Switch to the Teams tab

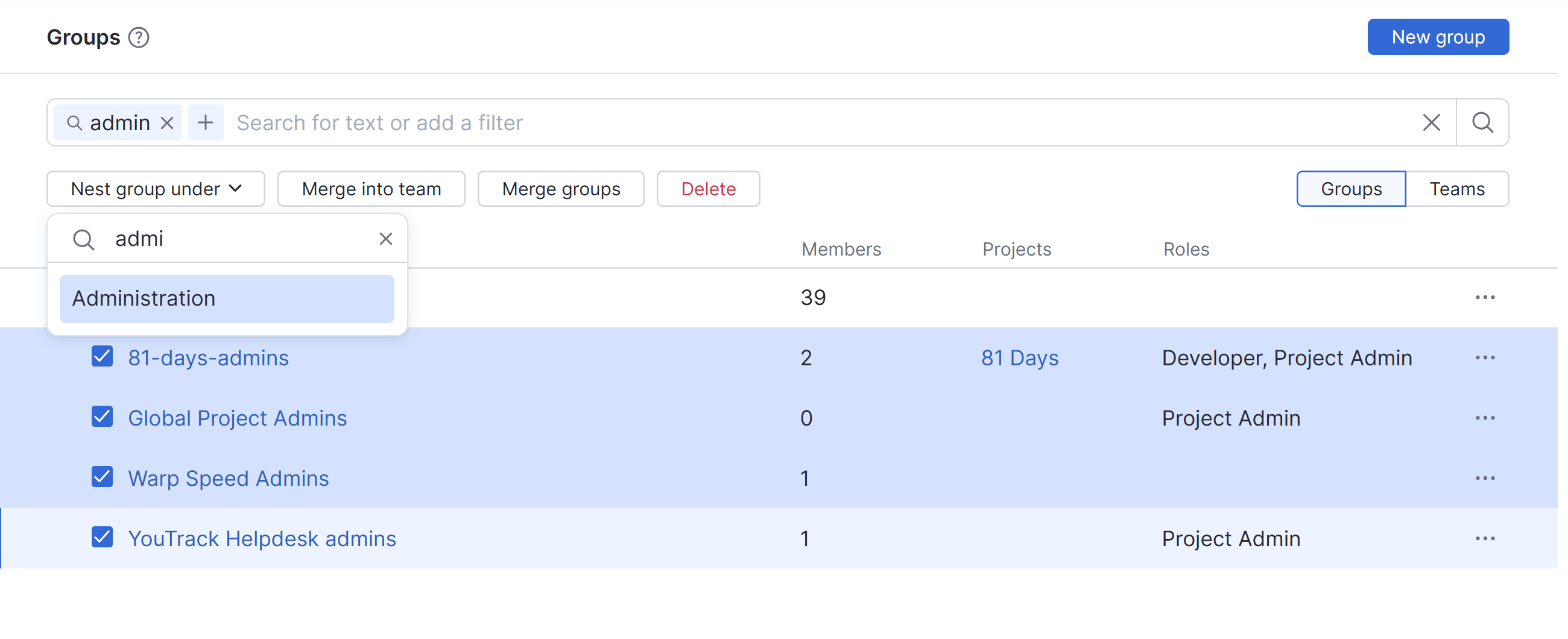pyautogui.click(x=1456, y=189)
